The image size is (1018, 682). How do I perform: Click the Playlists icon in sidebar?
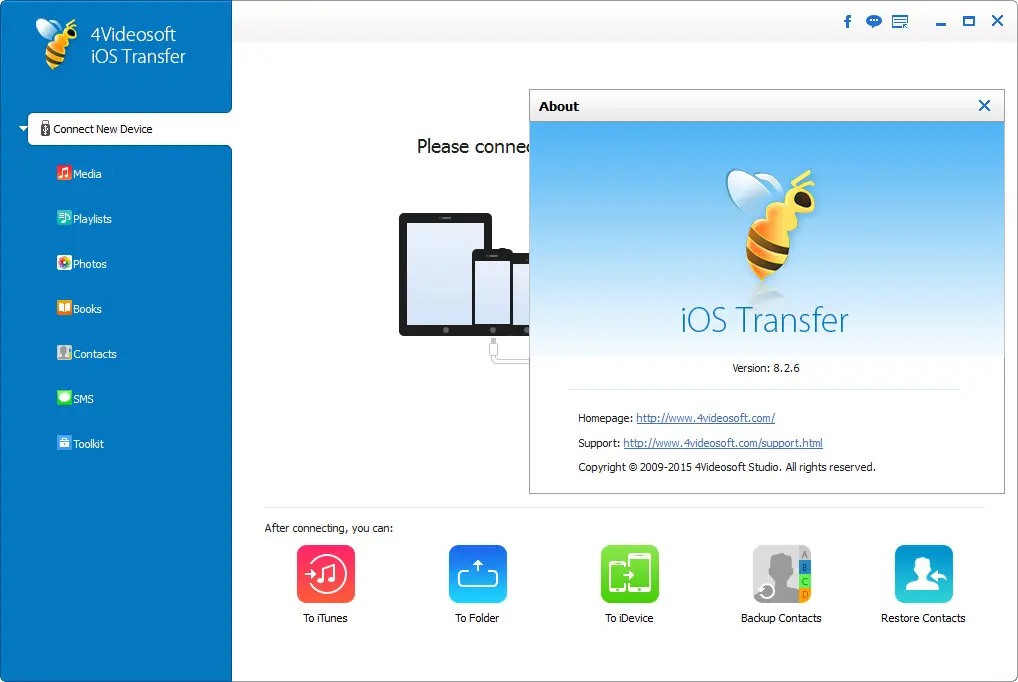[x=64, y=218]
